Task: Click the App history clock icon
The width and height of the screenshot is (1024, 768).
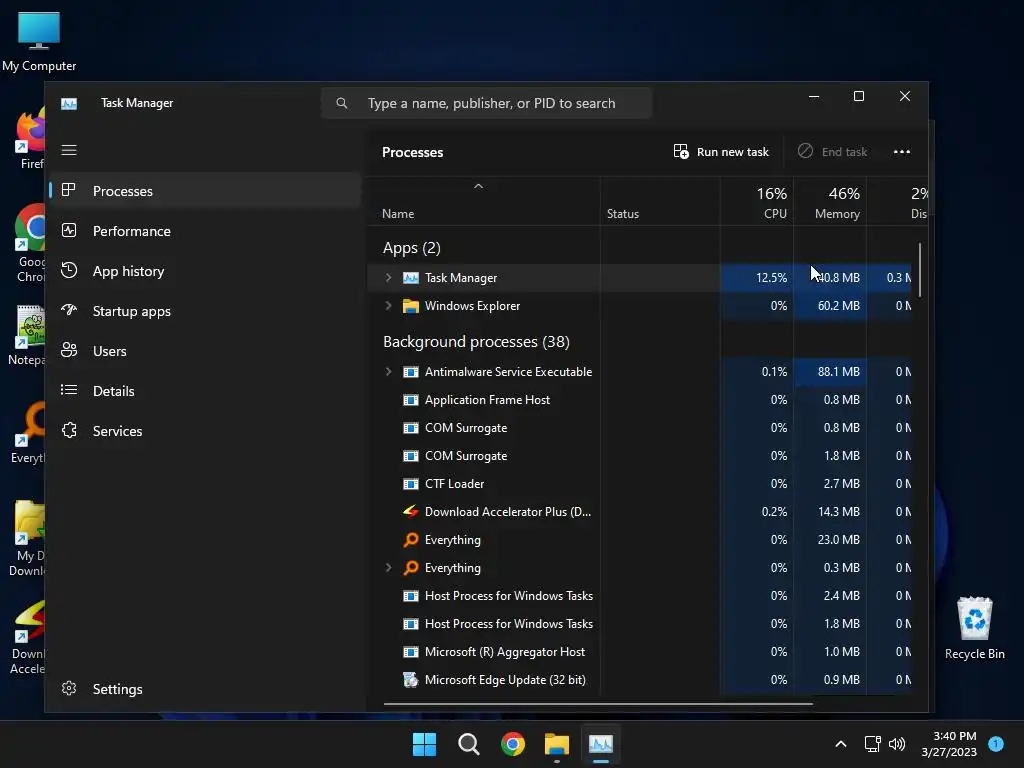Action: pos(69,270)
